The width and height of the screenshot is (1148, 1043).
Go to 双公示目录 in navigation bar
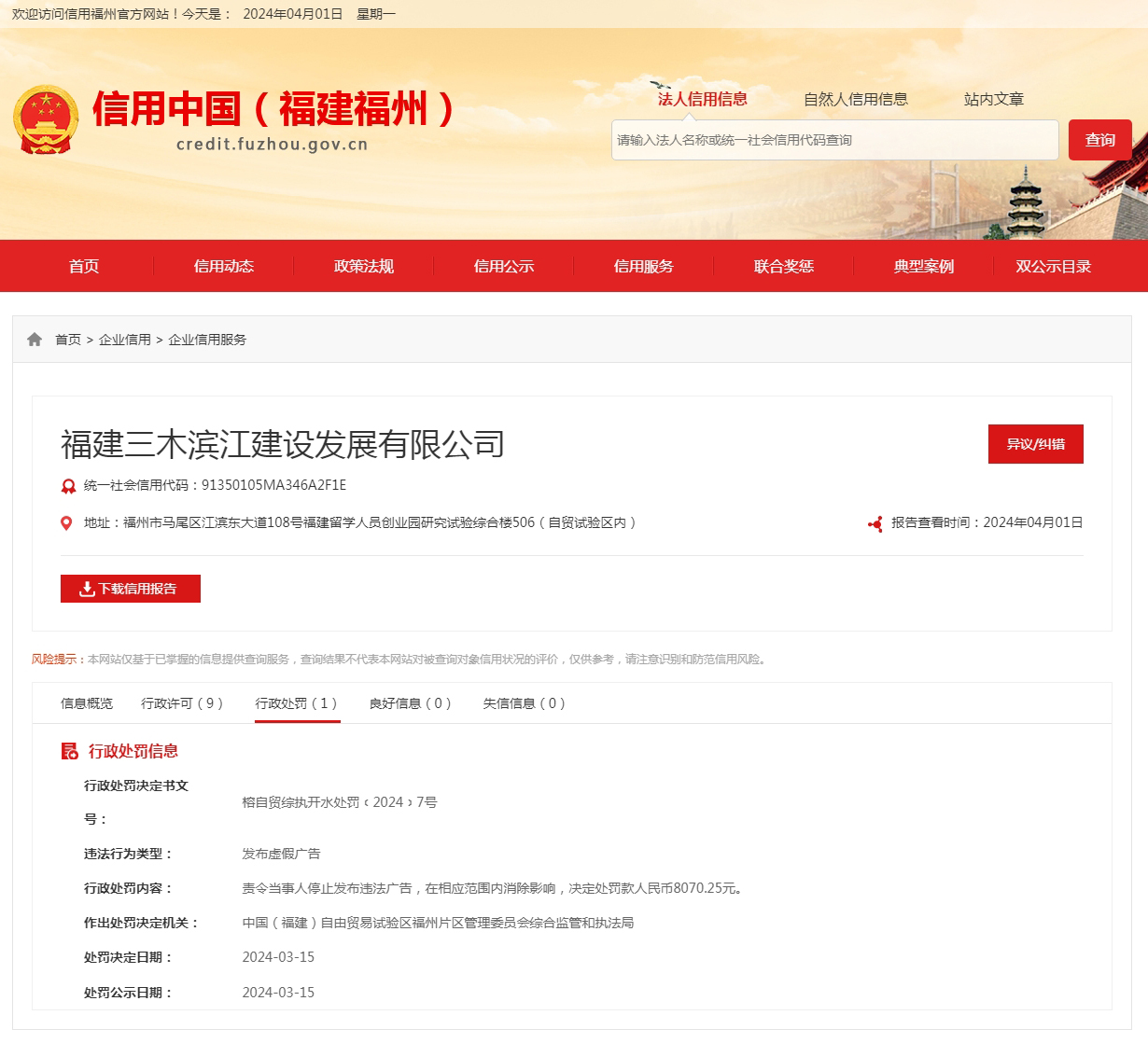pos(1053,266)
